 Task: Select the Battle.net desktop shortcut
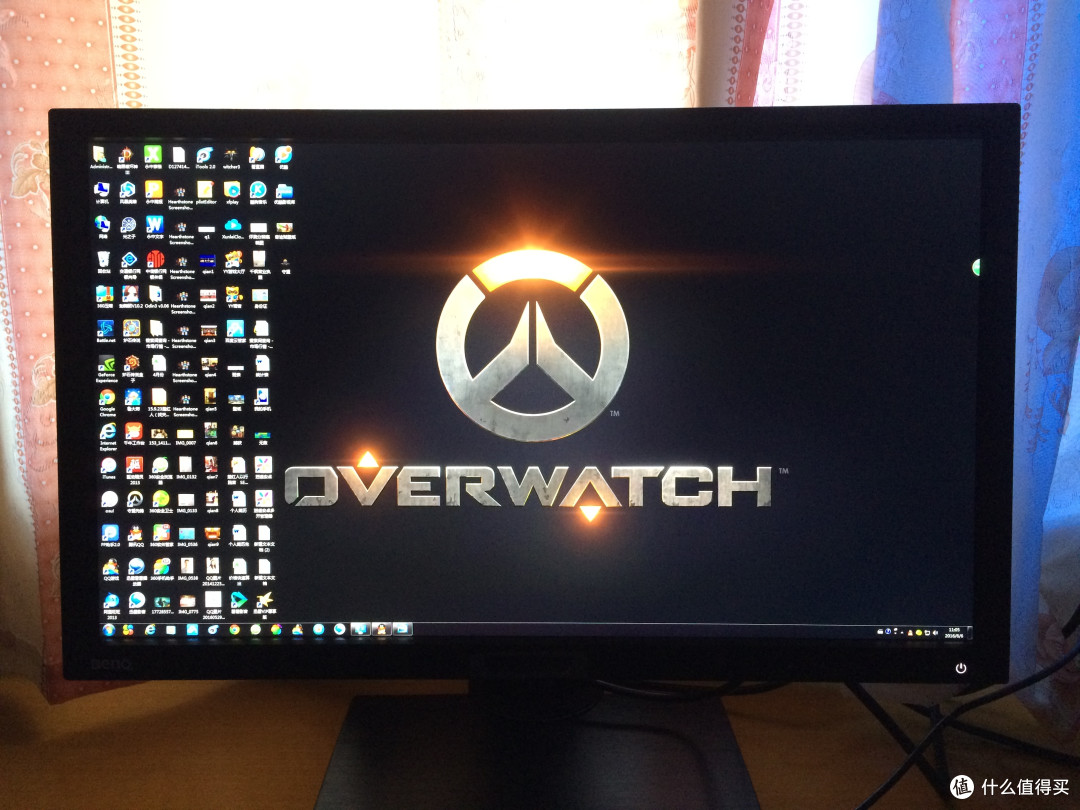click(x=105, y=331)
